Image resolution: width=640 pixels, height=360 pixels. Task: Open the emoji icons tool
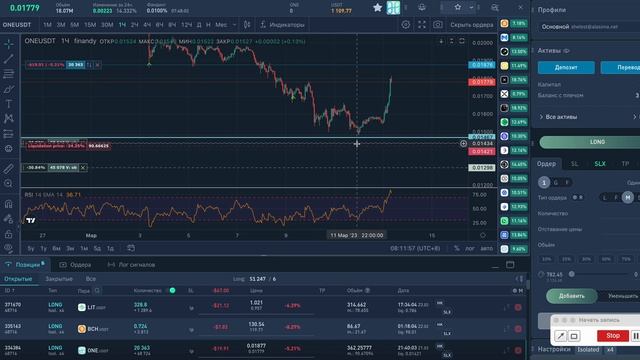pyautogui.click(x=9, y=149)
